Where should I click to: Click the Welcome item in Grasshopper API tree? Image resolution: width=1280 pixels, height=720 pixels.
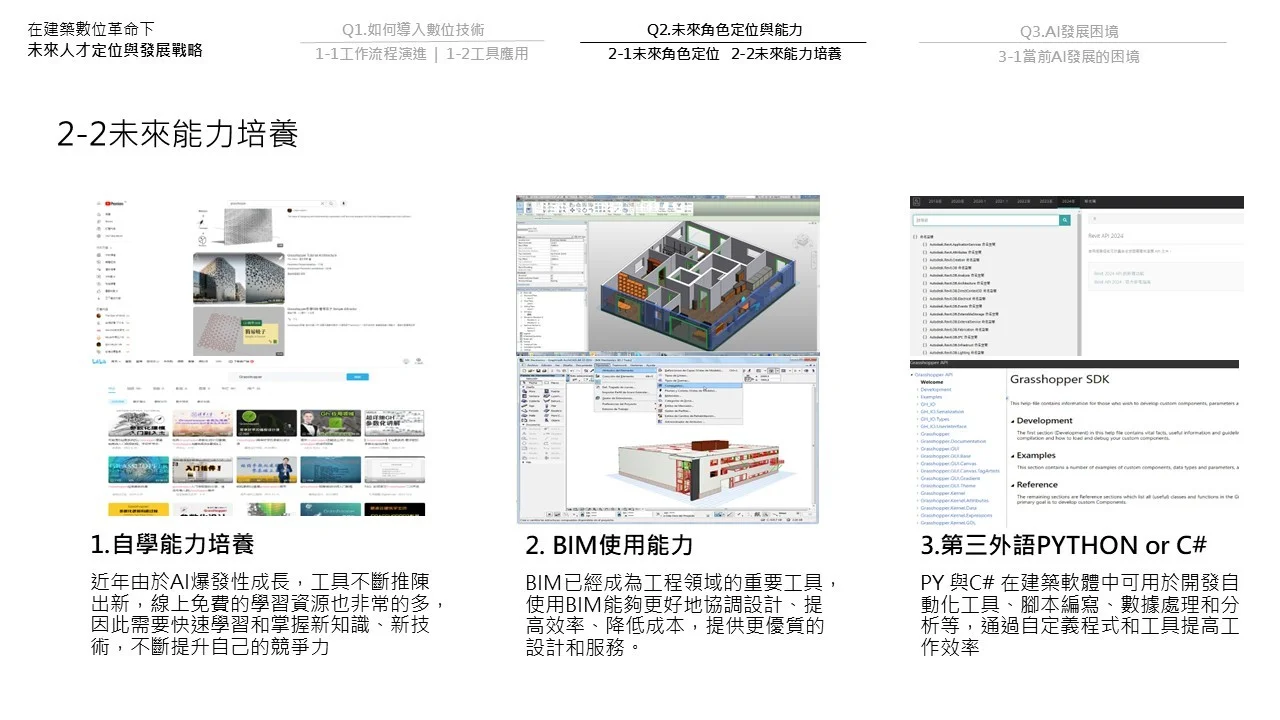click(x=931, y=382)
